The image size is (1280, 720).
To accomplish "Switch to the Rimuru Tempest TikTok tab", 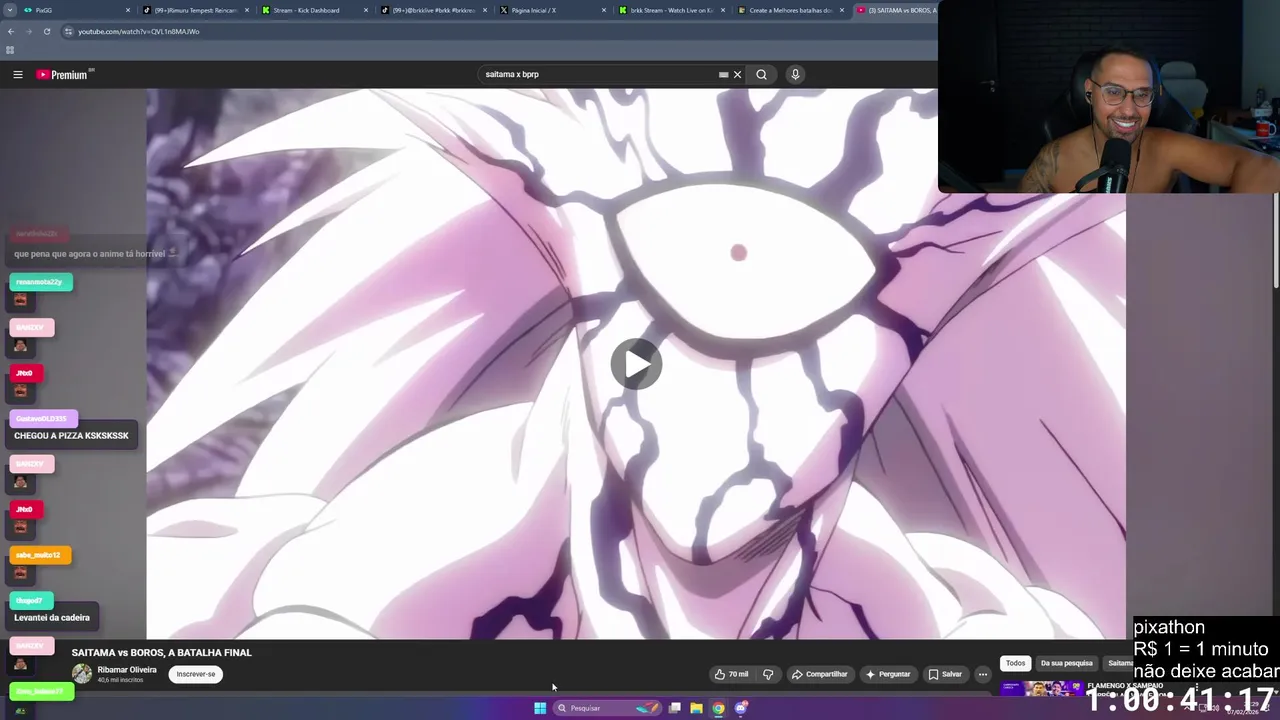I will tap(195, 10).
